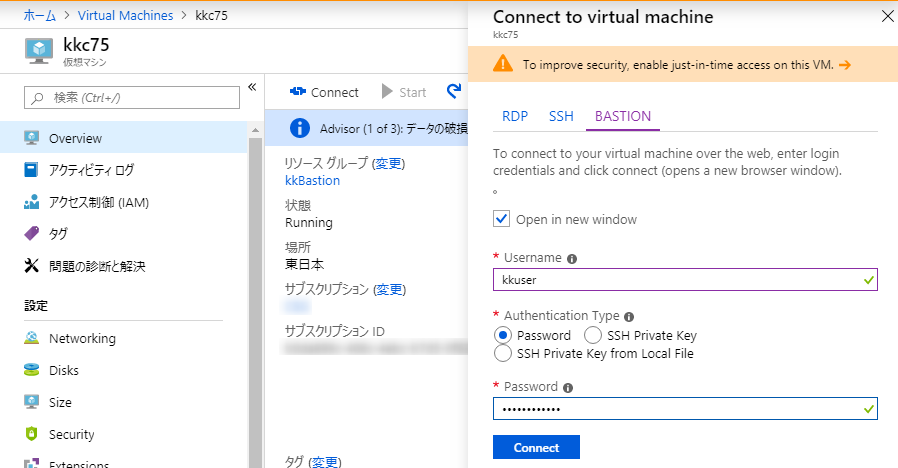Click the kkc75 virtual machine icon
The width and height of the screenshot is (898, 468).
[39, 50]
